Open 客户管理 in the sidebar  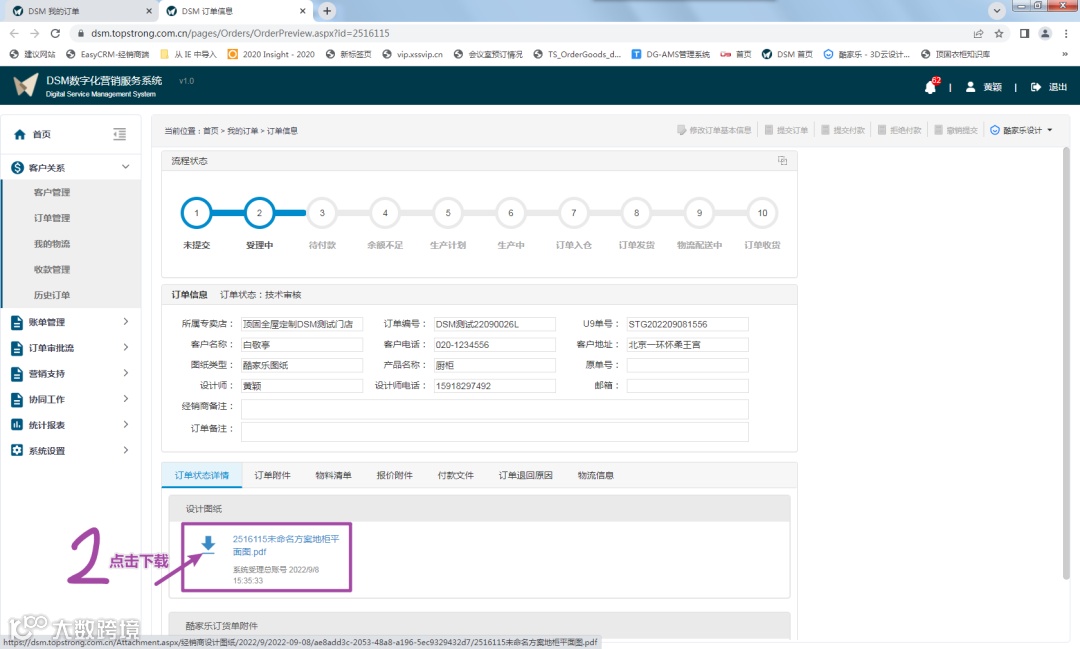coord(52,192)
